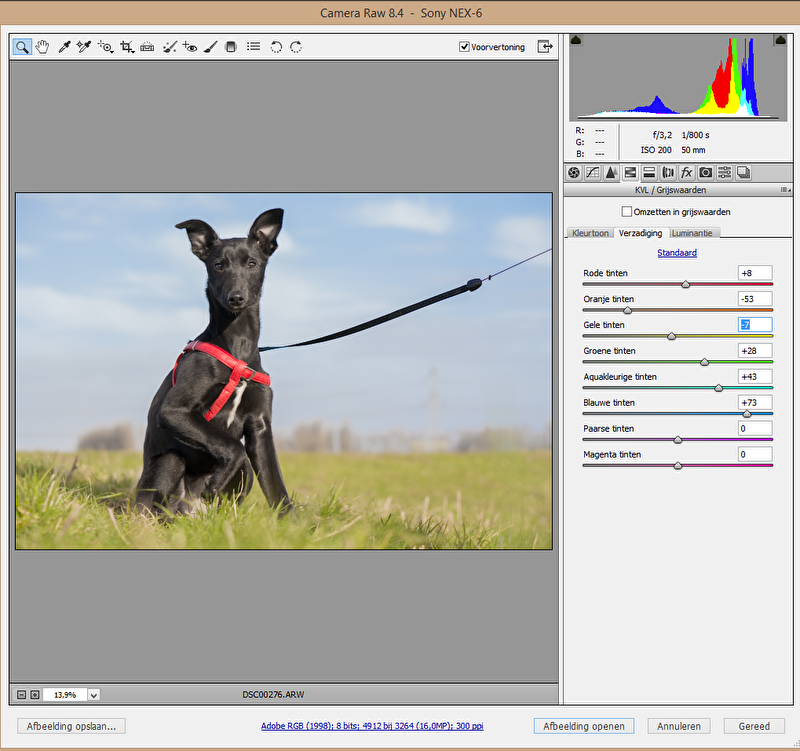800x751 pixels.
Task: Zoom in with the plus button
Action: [35, 695]
